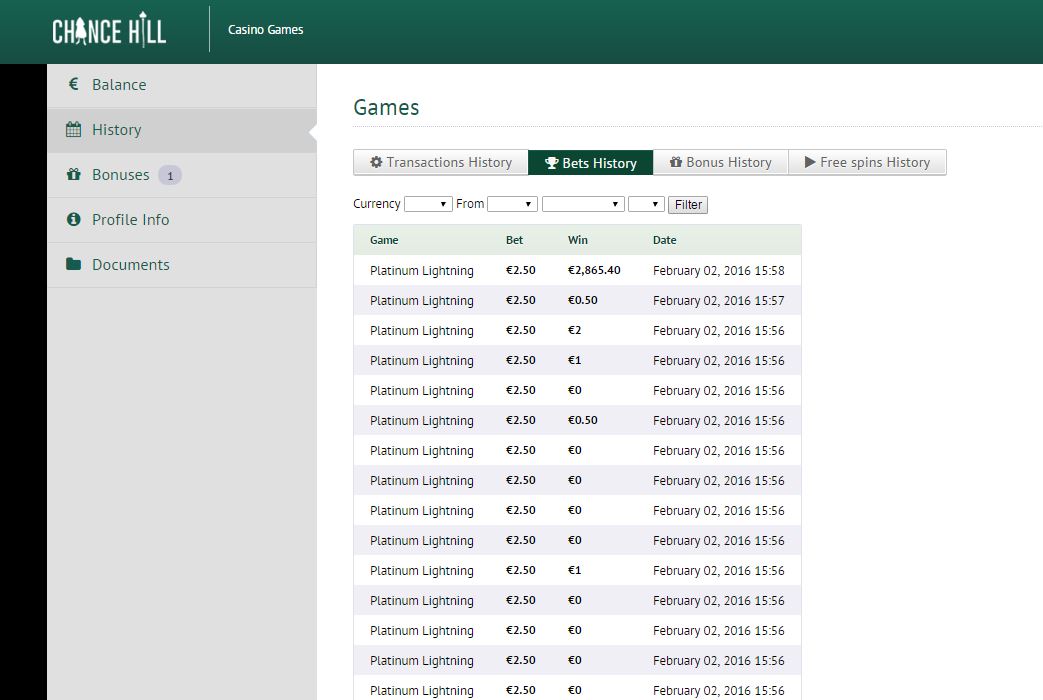Click Platinum Lightning in the 15:57 row
This screenshot has height=700, width=1043.
422,301
